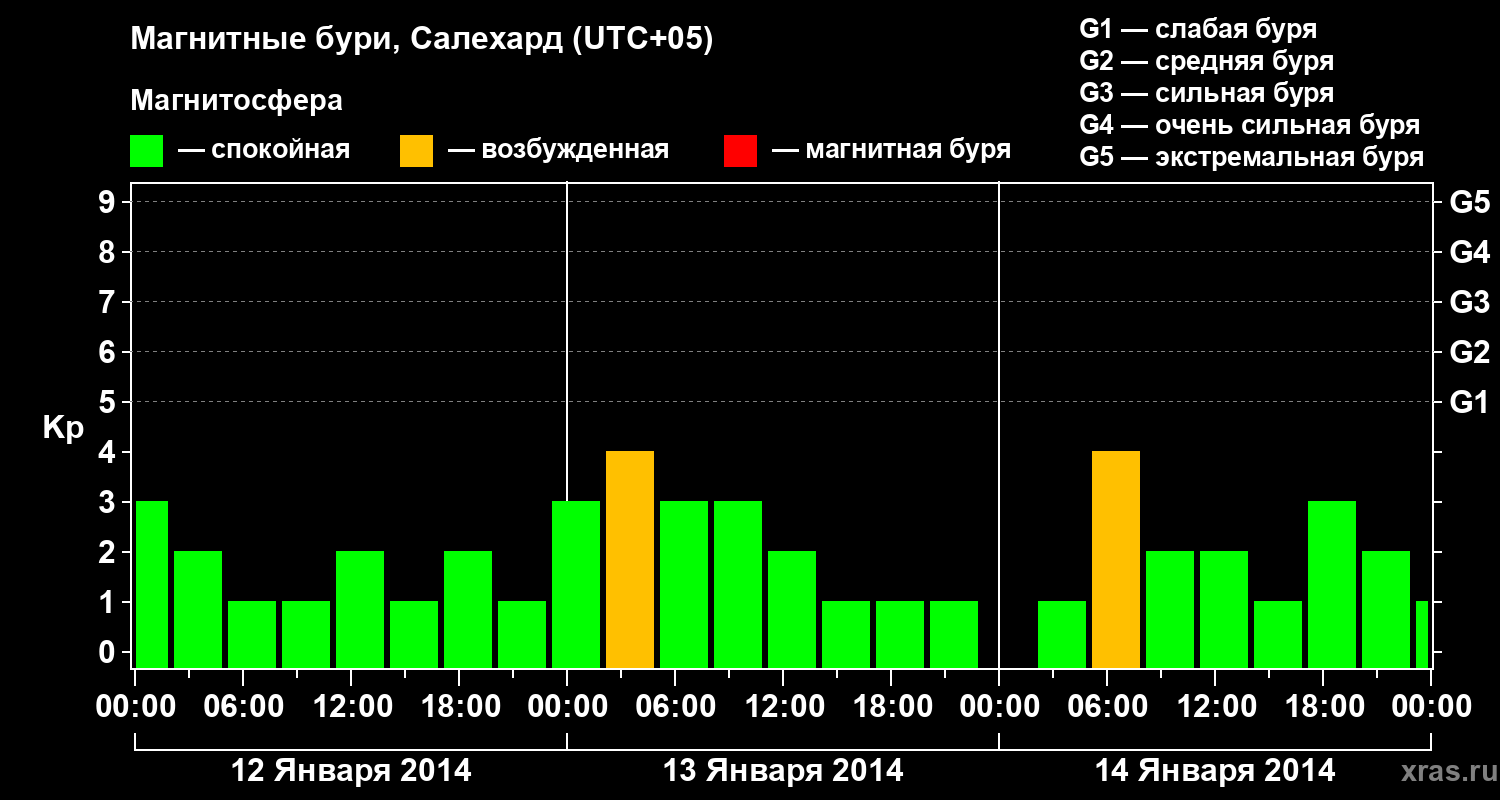1500x800 pixels.
Task: Click '06:00' time label under 14 January
Action: 1107,707
